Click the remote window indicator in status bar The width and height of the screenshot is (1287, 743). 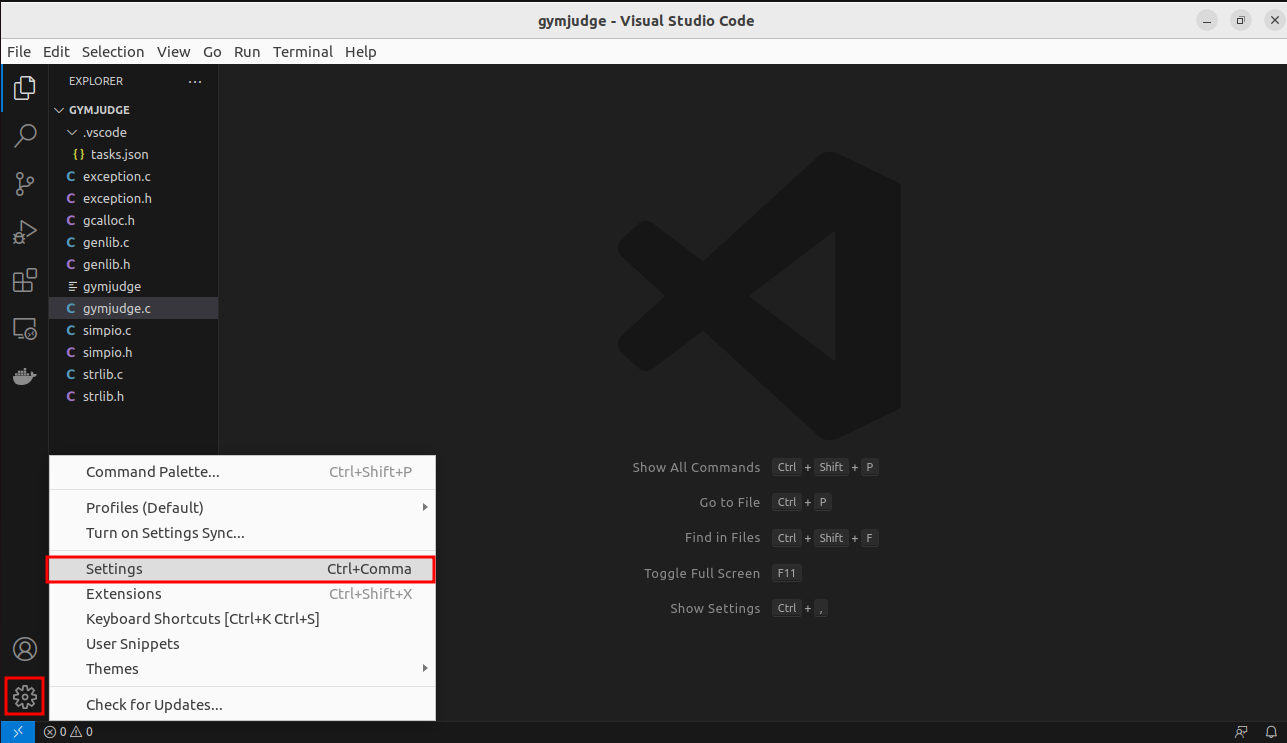17,732
